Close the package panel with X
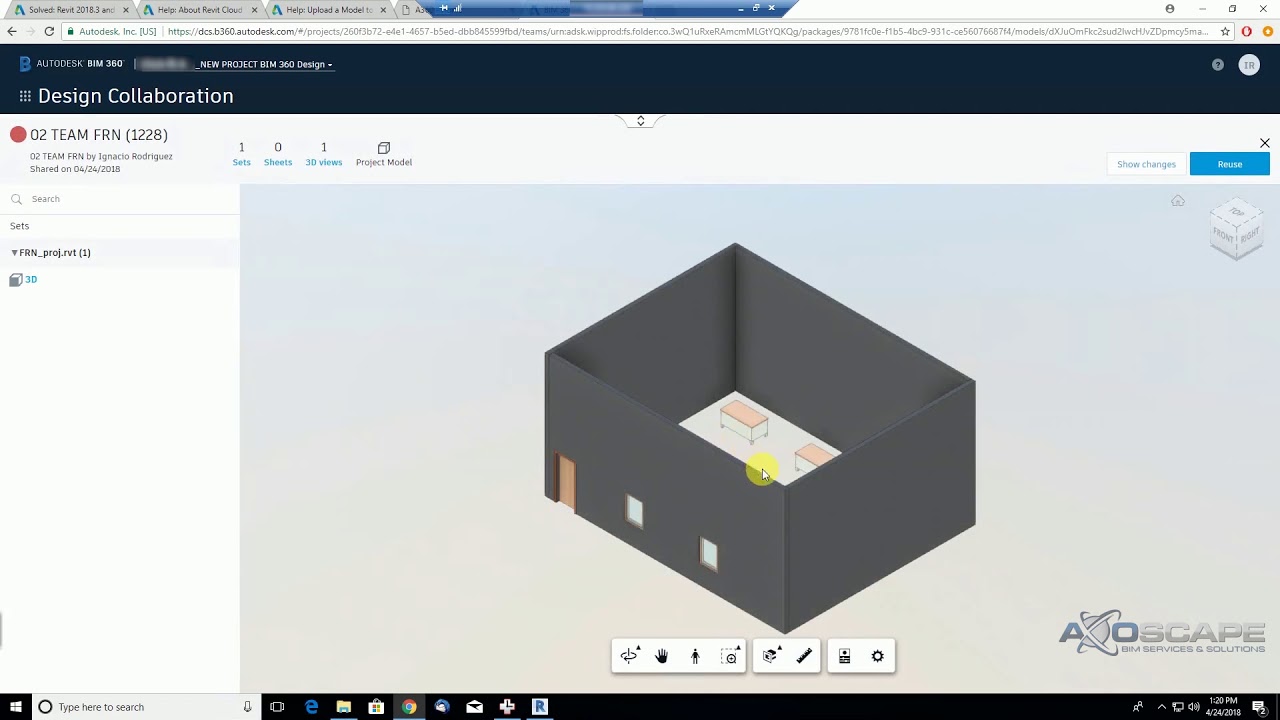 (x=1265, y=143)
